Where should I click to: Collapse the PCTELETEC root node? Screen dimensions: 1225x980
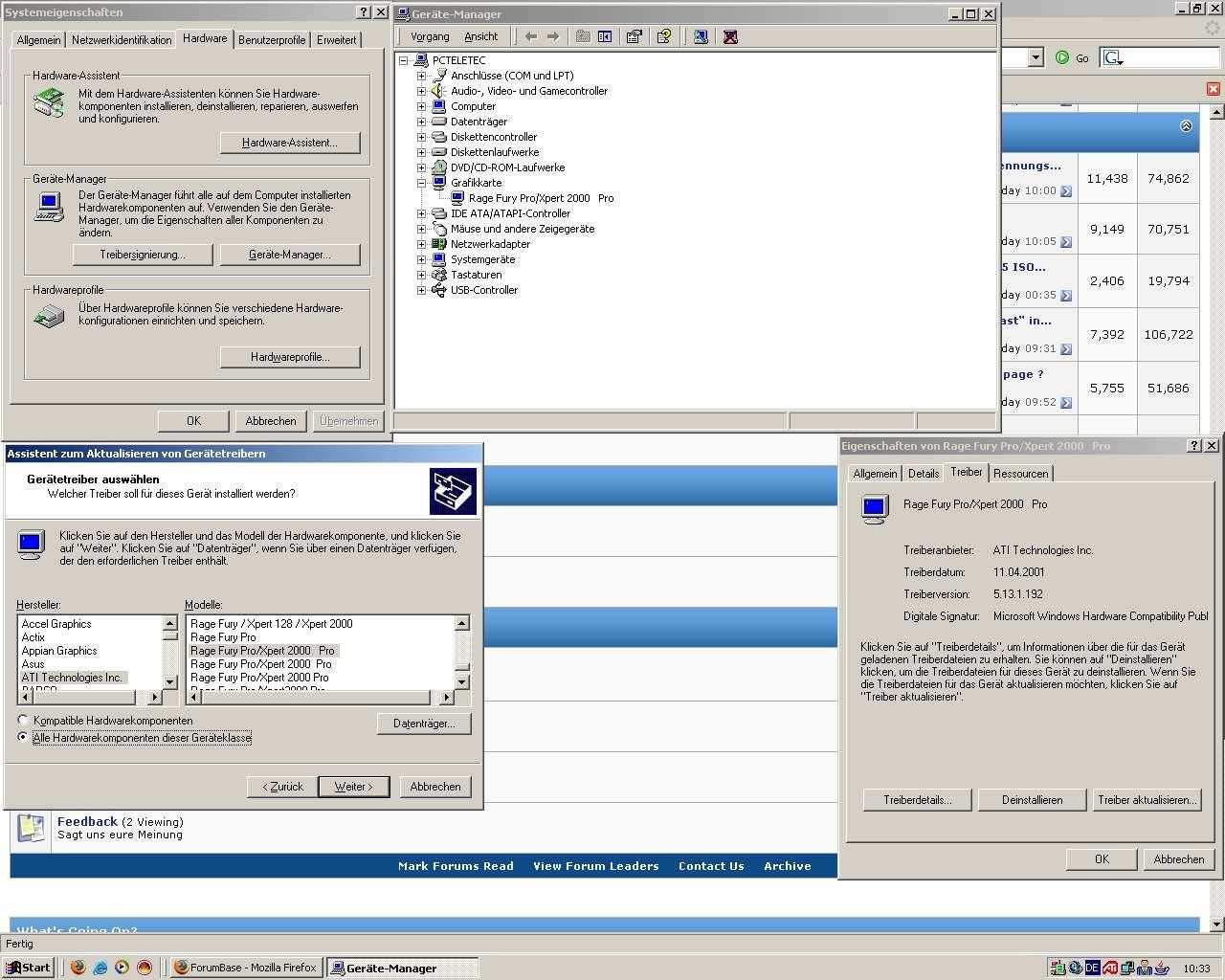(x=404, y=60)
